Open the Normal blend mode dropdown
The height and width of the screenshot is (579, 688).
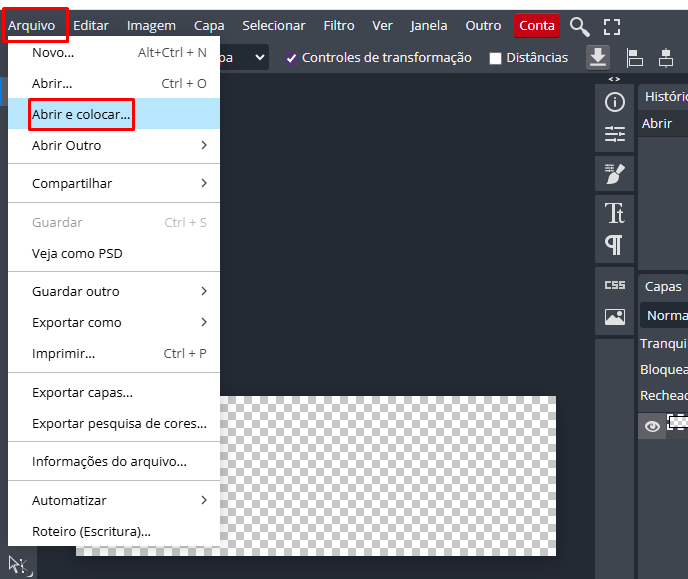point(664,315)
